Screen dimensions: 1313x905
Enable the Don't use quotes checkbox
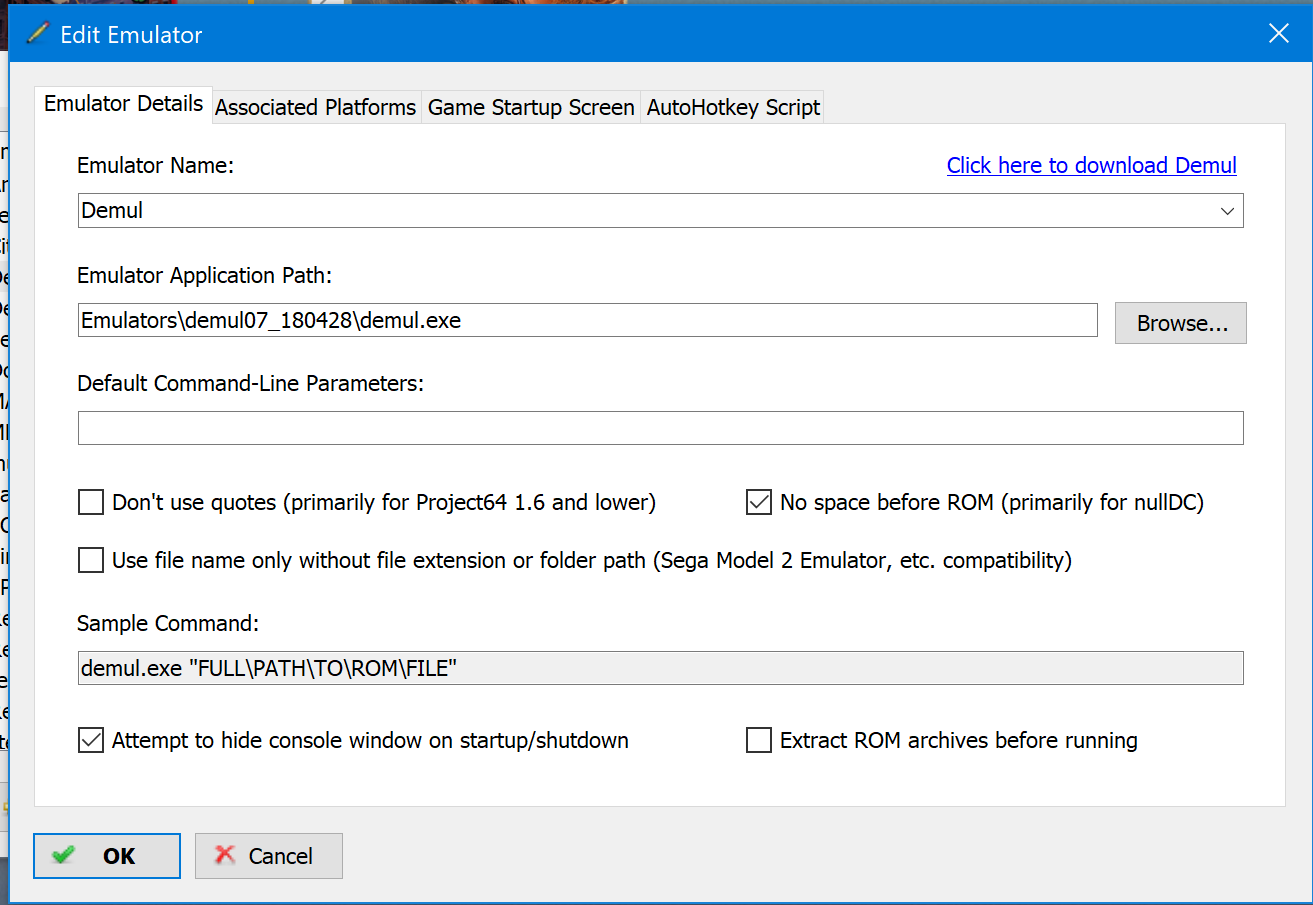[91, 502]
